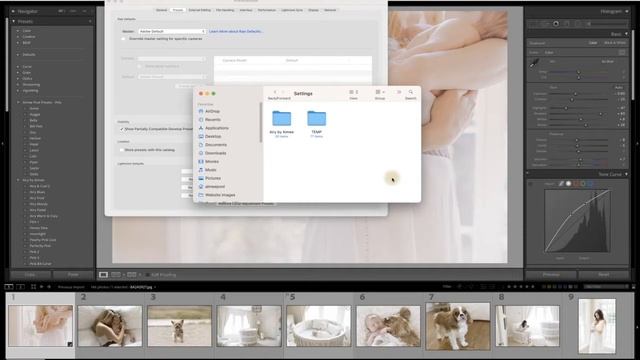Select the red channel curve icon
The image size is (640, 360).
click(x=576, y=184)
